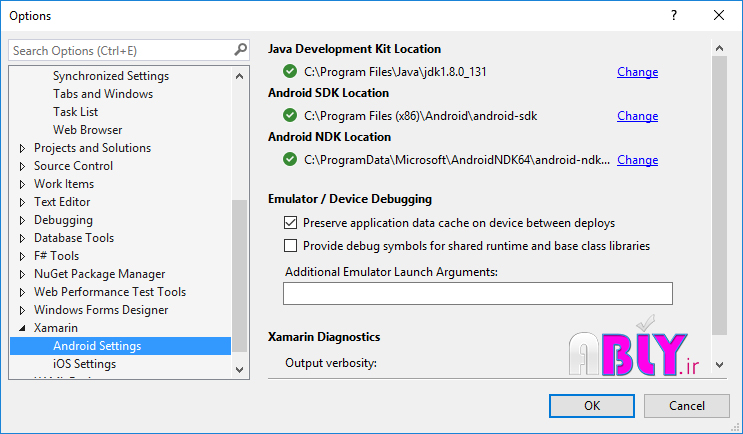Select Tabs and Windows item
The width and height of the screenshot is (743, 434).
coord(103,94)
